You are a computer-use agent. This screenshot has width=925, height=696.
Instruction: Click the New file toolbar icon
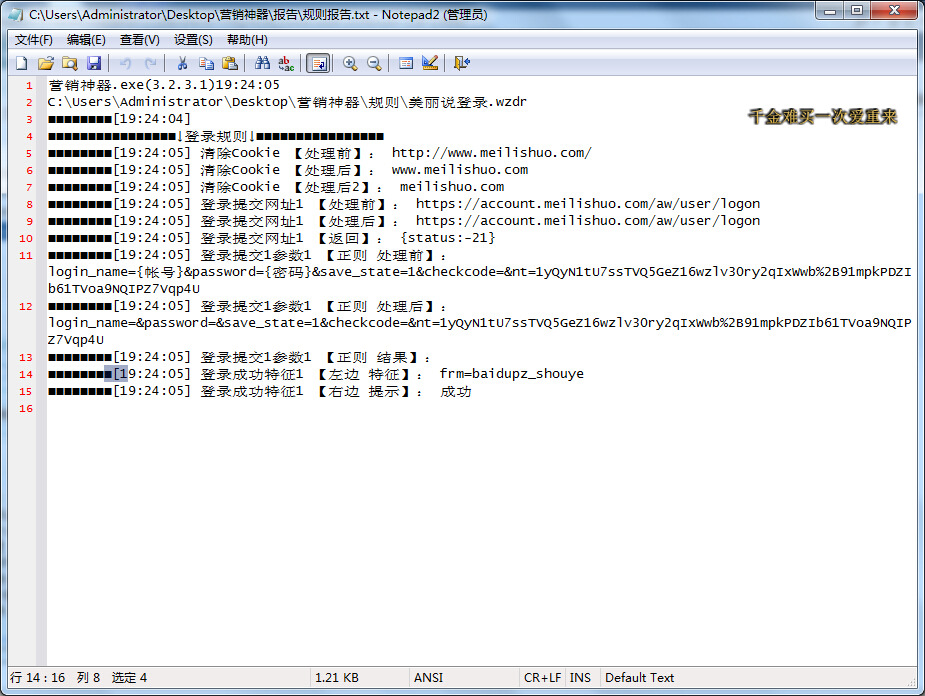click(22, 63)
